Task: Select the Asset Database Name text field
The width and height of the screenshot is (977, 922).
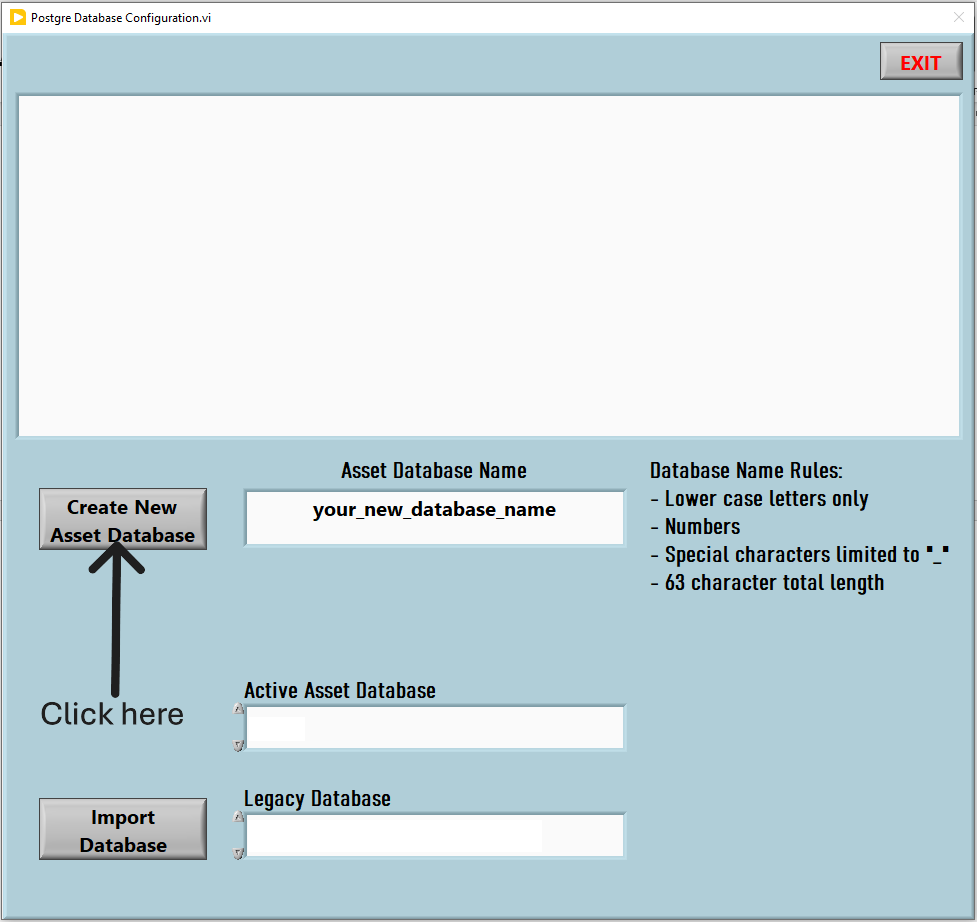Action: tap(434, 518)
